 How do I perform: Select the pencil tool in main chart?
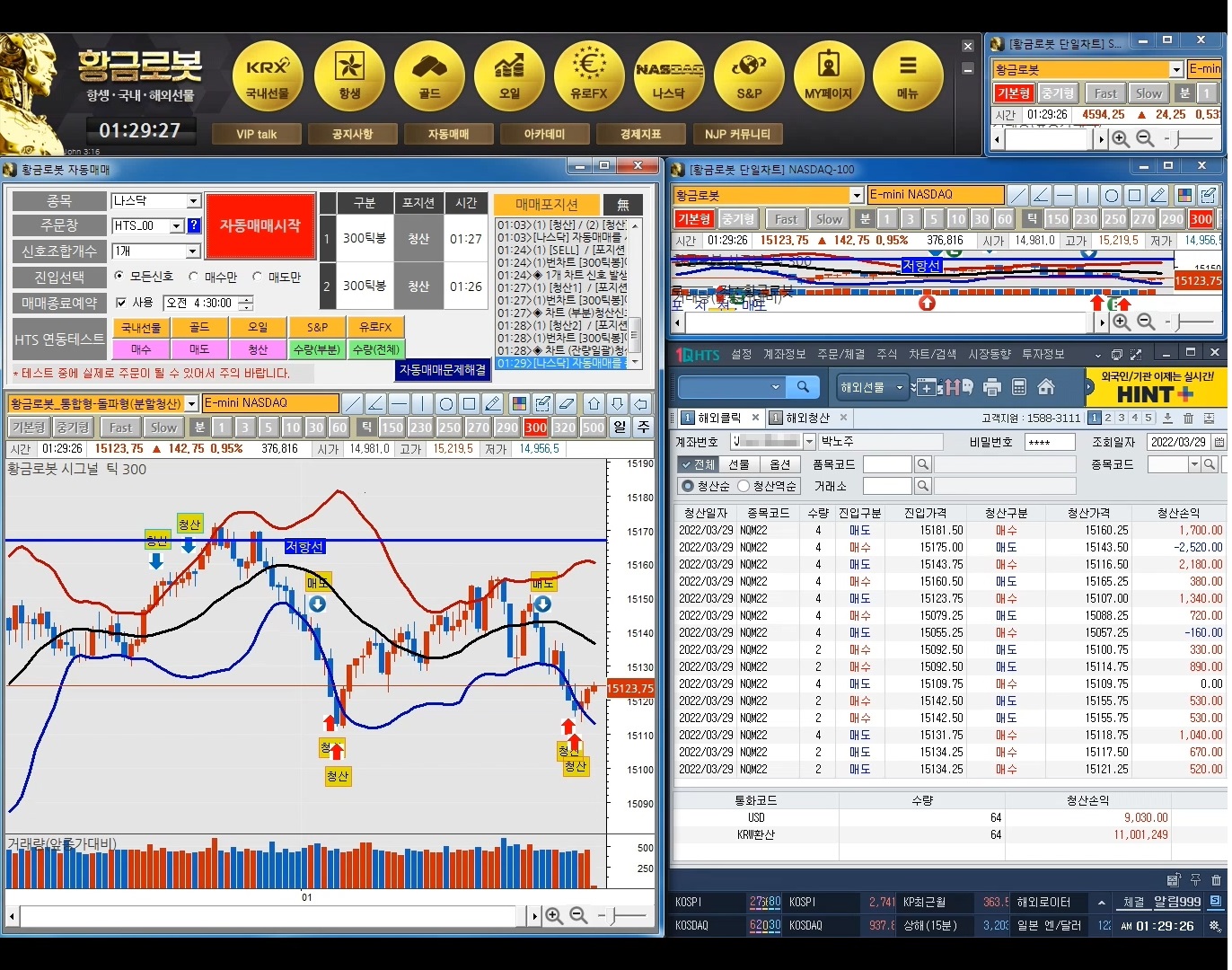(493, 403)
